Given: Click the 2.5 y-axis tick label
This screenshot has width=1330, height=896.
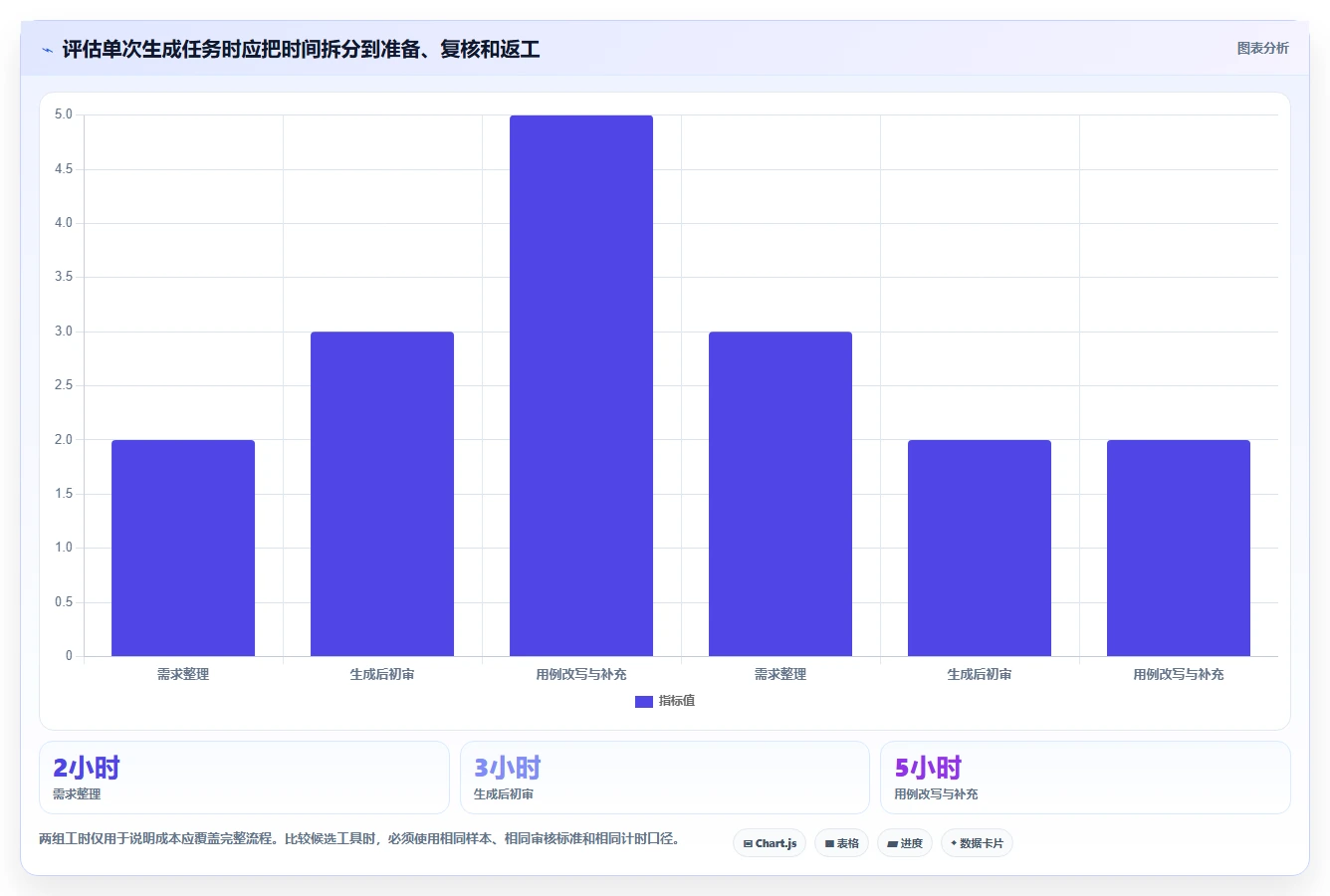Looking at the screenshot, I should click(x=64, y=385).
